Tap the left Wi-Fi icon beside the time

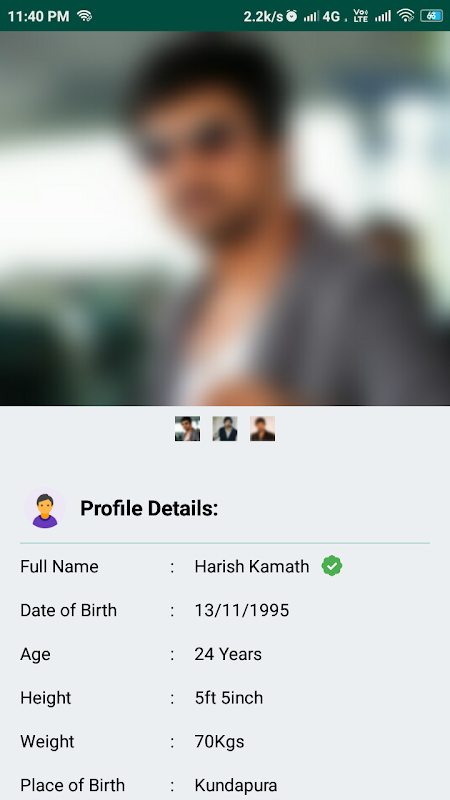[x=84, y=16]
